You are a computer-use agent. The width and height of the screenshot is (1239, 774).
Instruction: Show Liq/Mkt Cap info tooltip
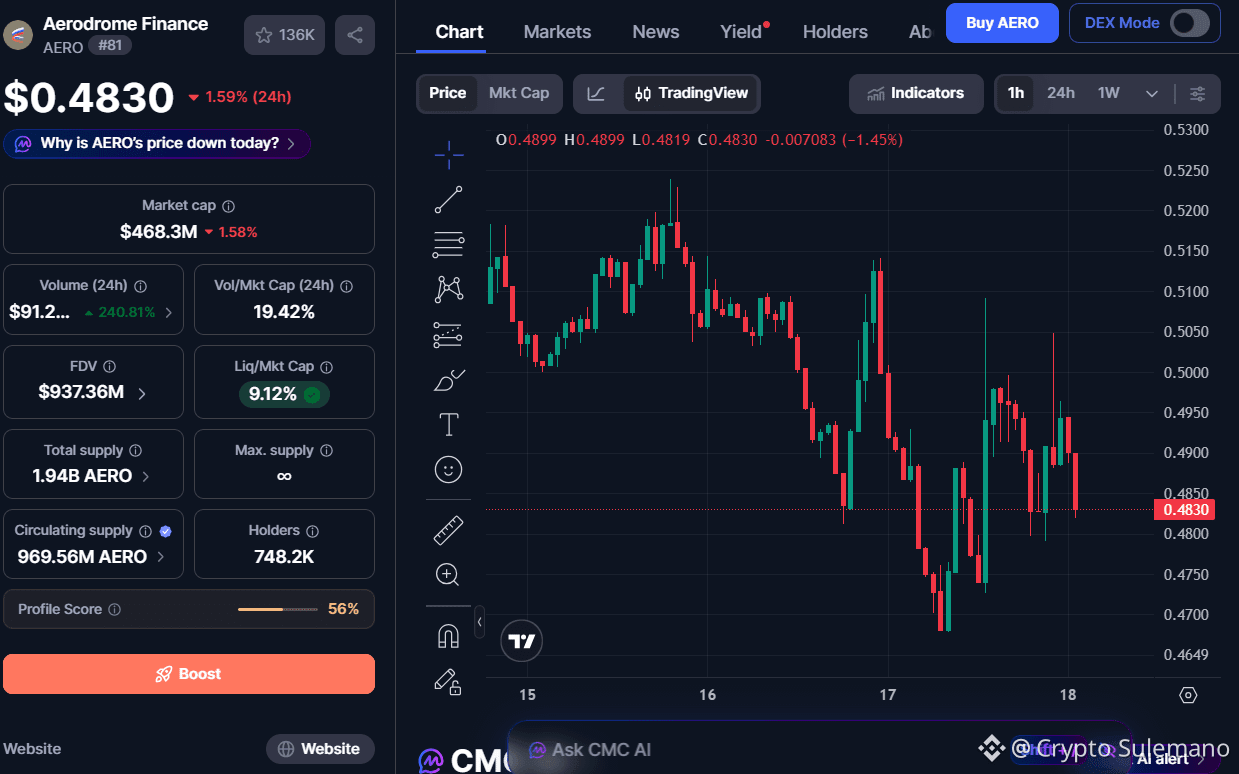326,367
